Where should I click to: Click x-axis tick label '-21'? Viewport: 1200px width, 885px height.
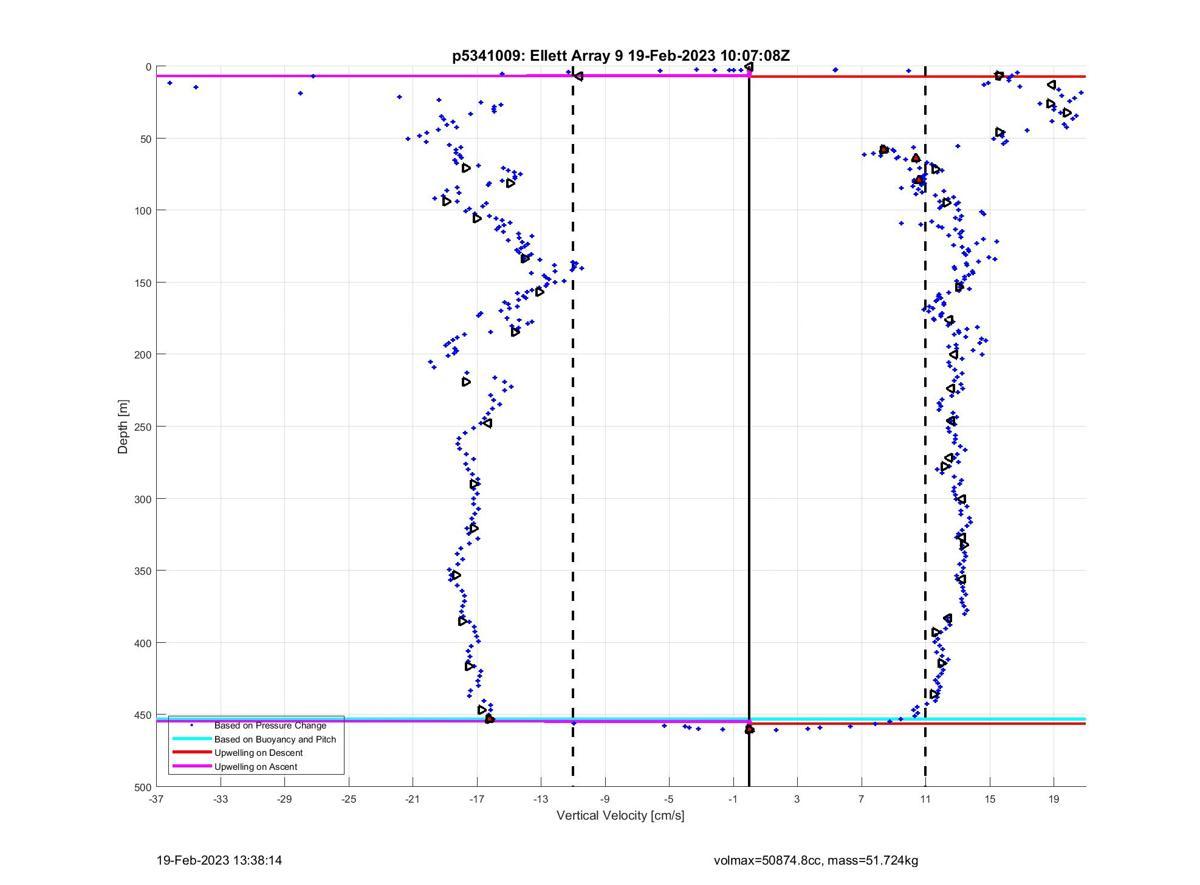(x=412, y=799)
